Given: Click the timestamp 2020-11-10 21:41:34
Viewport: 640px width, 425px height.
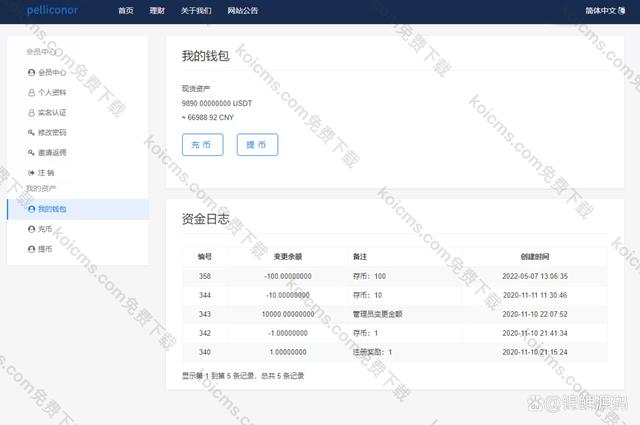Looking at the screenshot, I should [535, 333].
